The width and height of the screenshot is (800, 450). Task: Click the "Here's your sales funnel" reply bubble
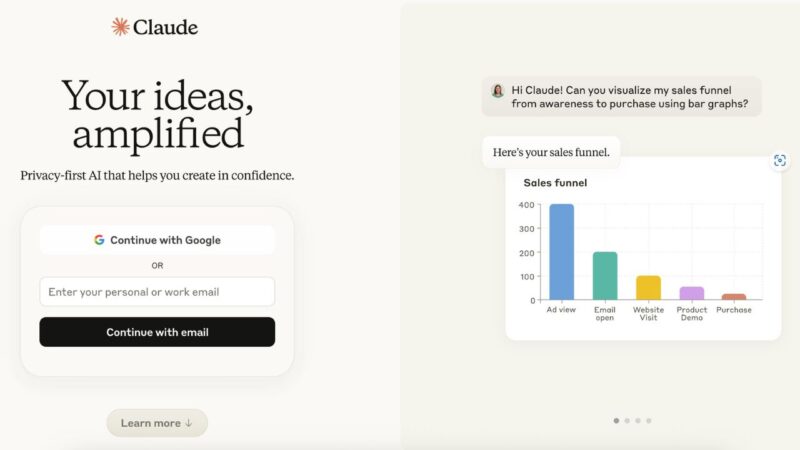(x=550, y=153)
